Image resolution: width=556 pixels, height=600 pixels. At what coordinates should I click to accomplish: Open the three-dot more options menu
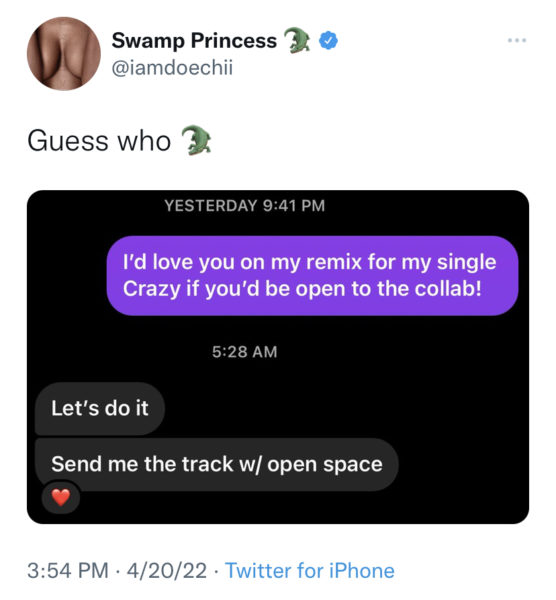coord(517,40)
